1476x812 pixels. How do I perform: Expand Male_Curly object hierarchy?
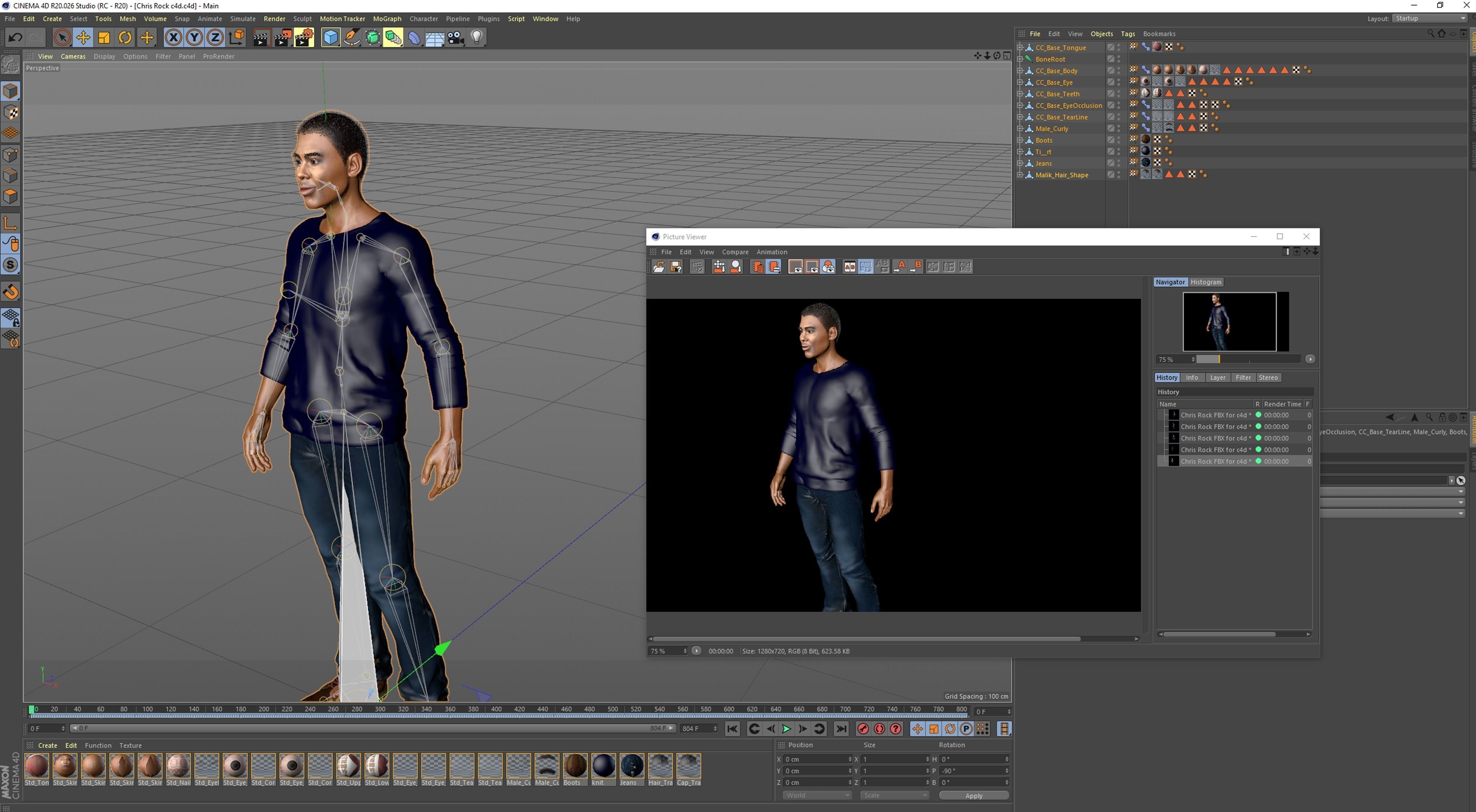click(1020, 129)
